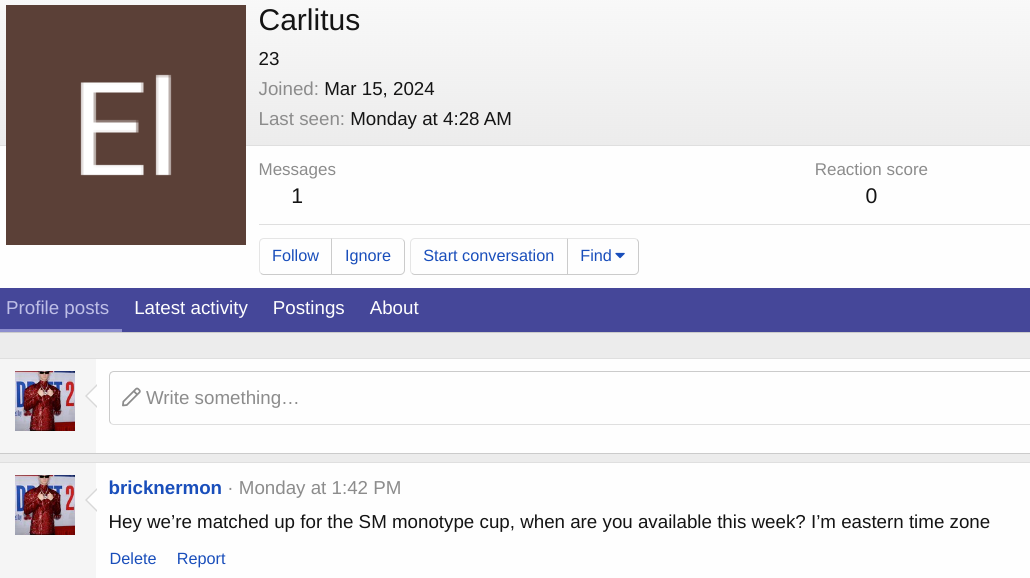The height and width of the screenshot is (578, 1030).
Task: Go to the Postings tab
Action: 308,308
